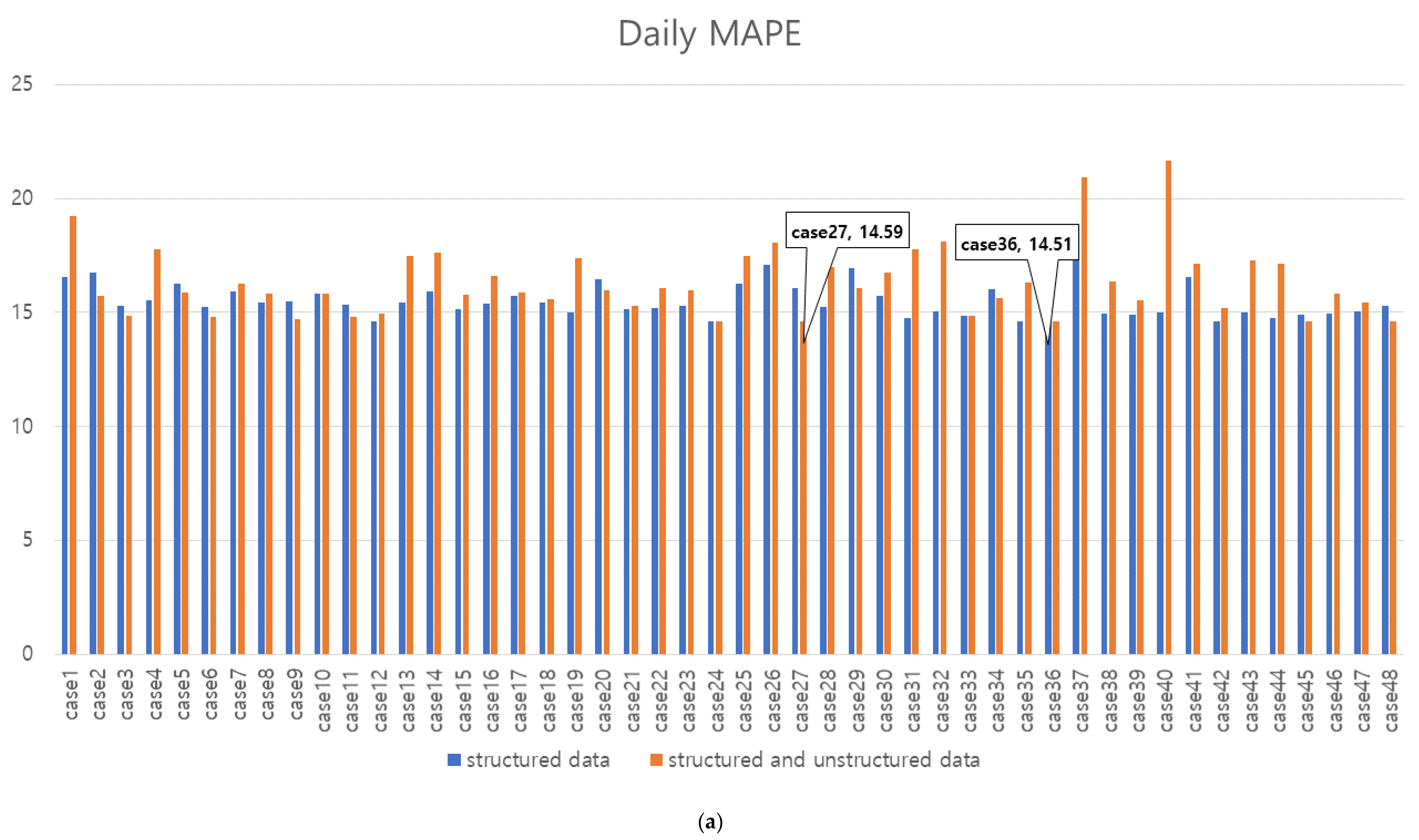Click the y-axis value 10

tap(22, 426)
